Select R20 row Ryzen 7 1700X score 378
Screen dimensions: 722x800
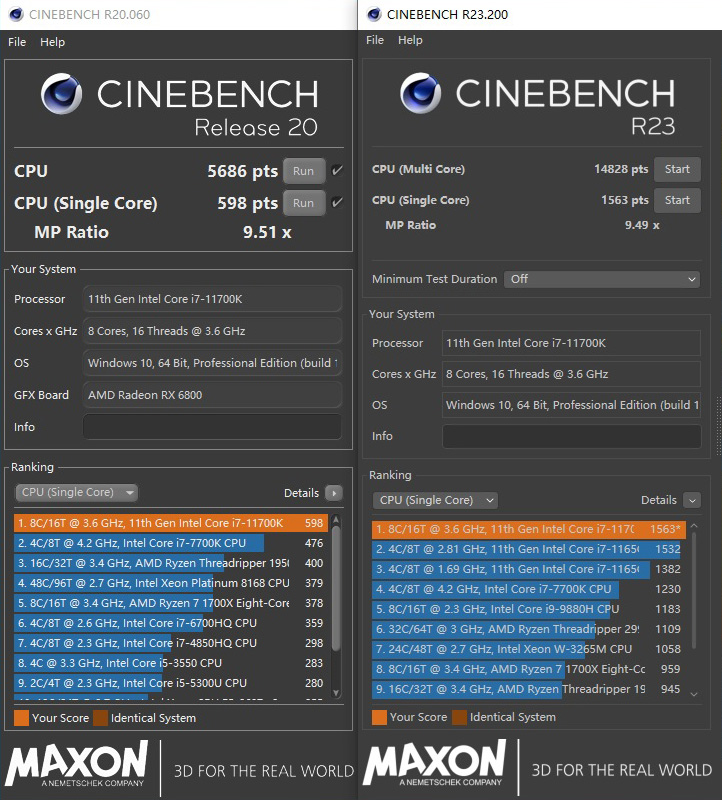[171, 603]
